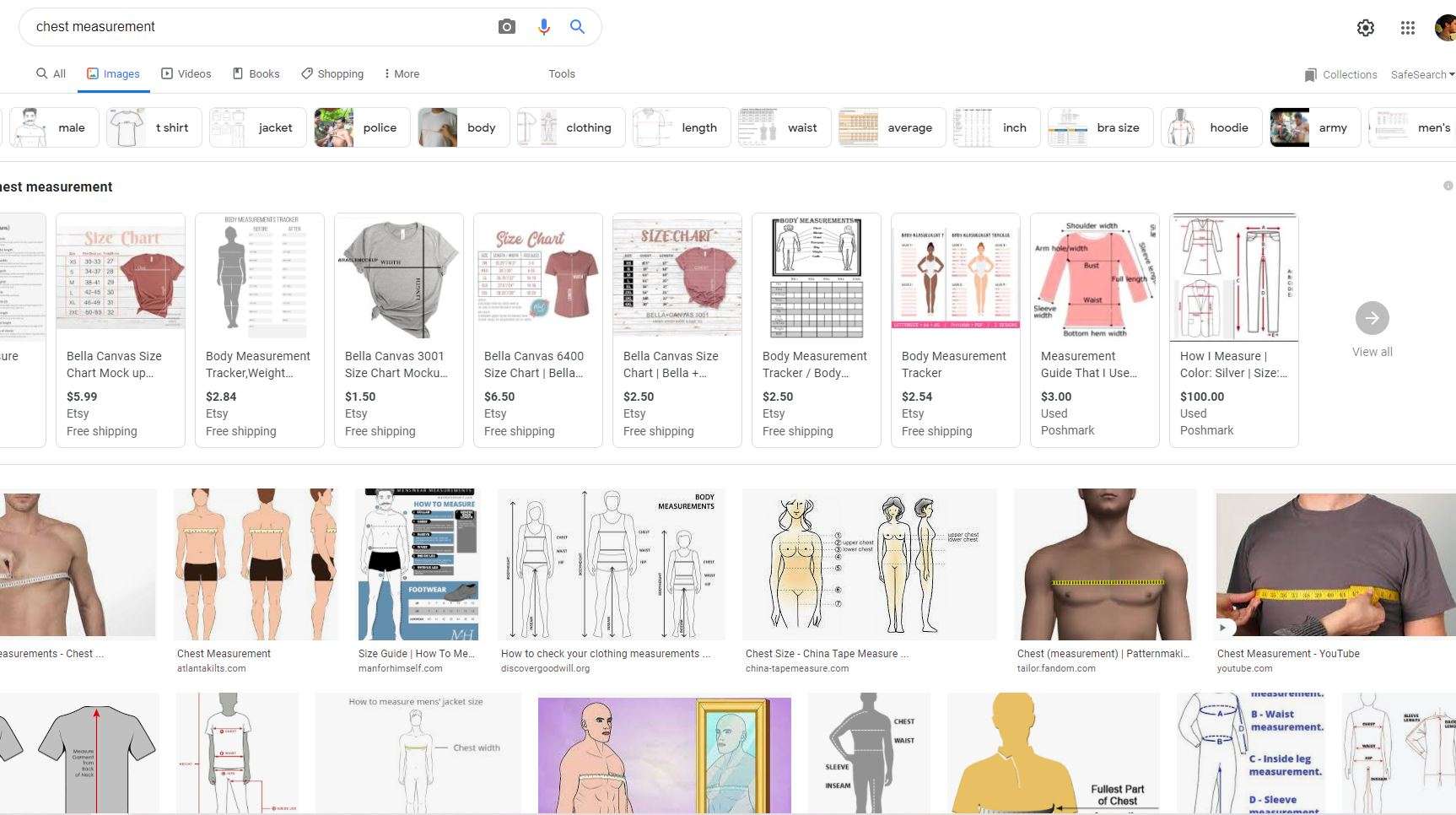Filter by the male chip
1456x815 pixels.
[x=55, y=127]
